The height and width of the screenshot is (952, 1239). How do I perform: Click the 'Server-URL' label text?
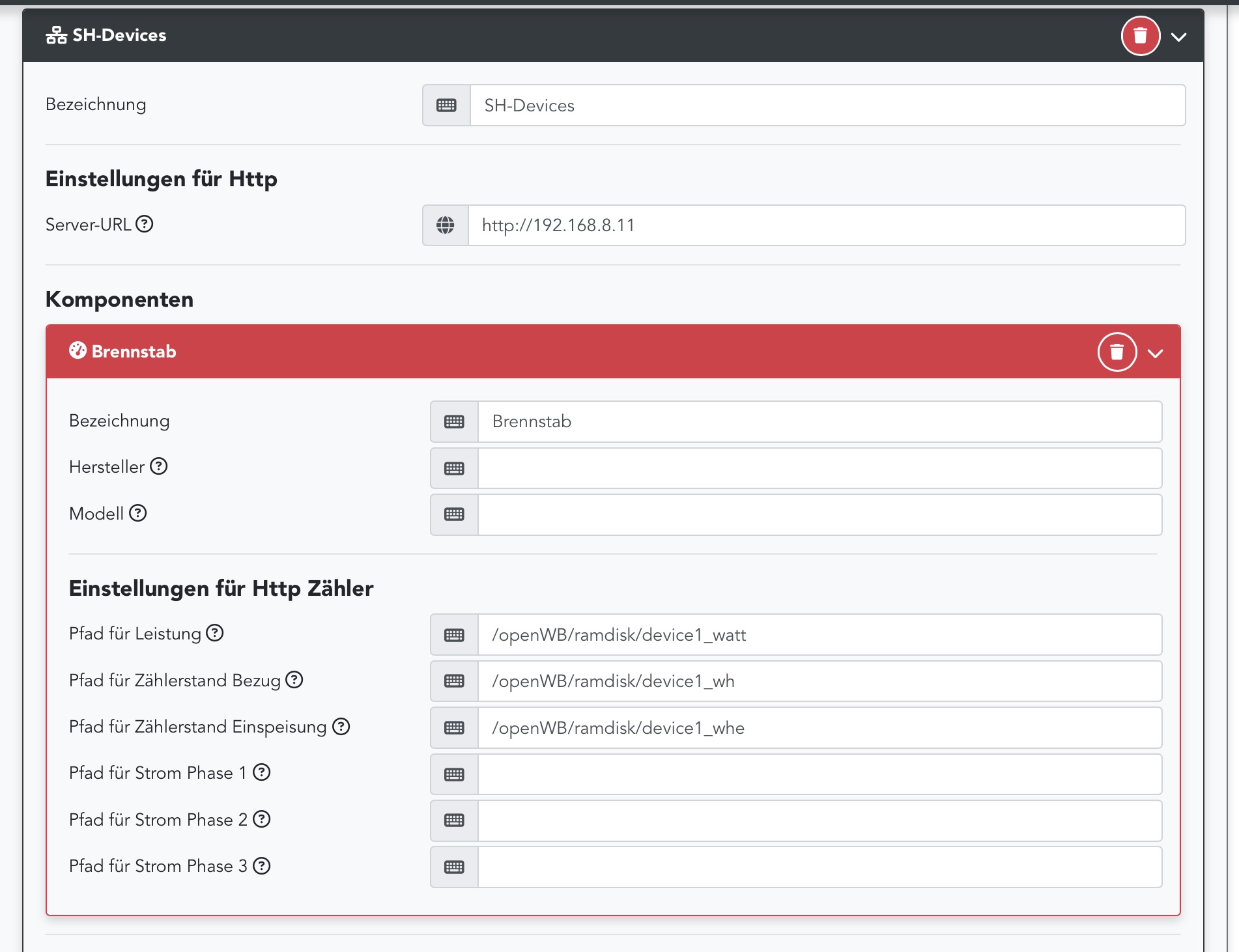click(x=89, y=225)
